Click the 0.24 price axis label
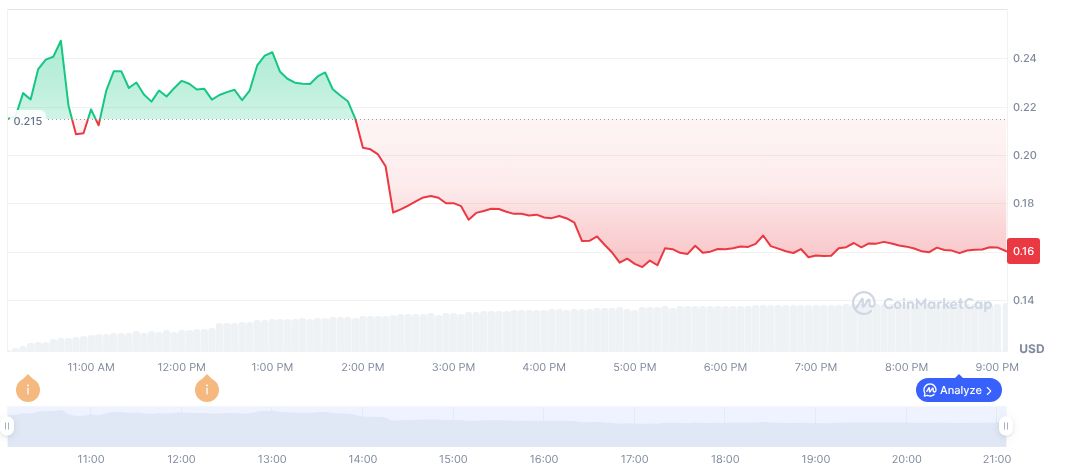Viewport: 1072px width, 470px height. tap(1023, 59)
